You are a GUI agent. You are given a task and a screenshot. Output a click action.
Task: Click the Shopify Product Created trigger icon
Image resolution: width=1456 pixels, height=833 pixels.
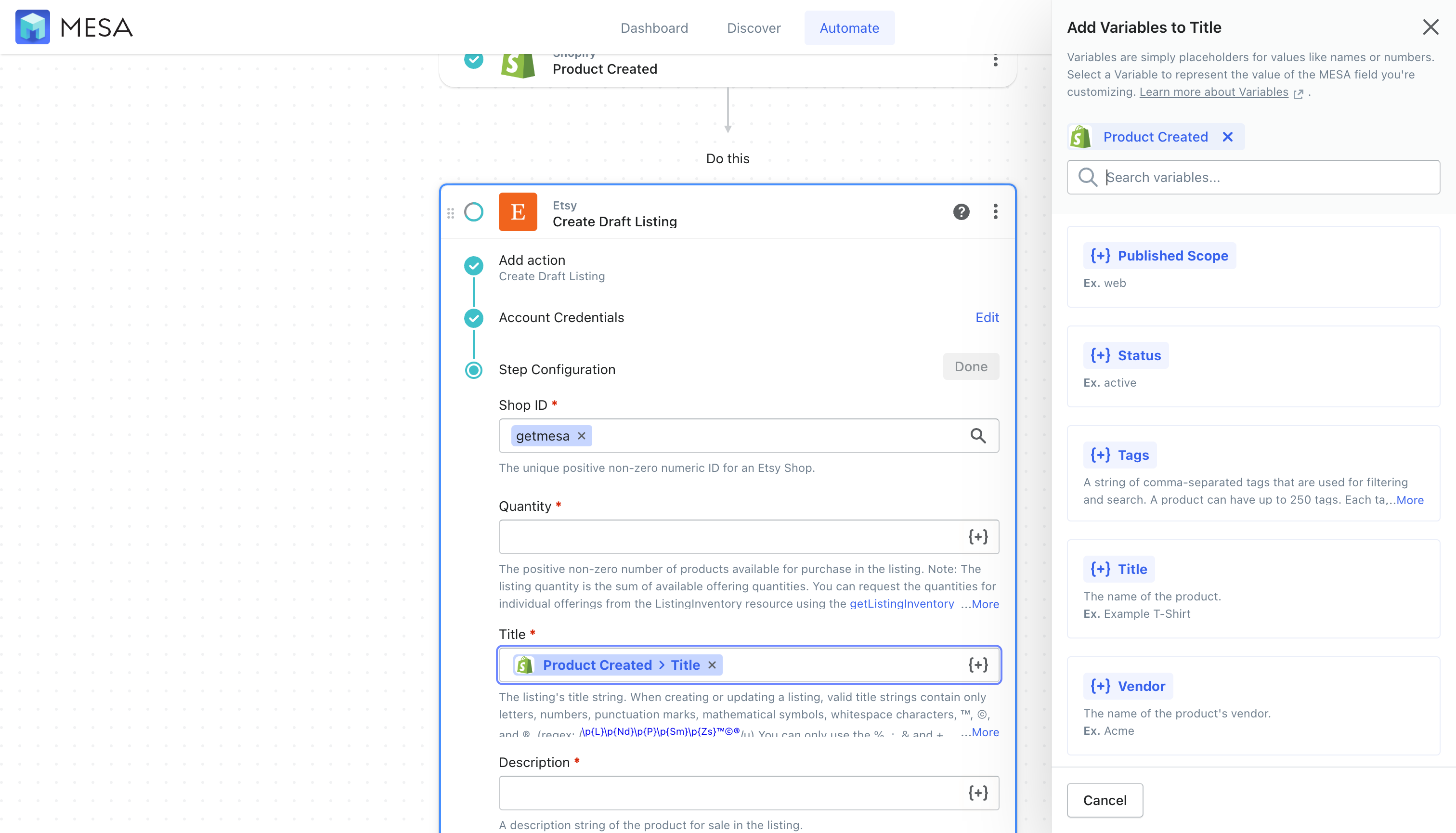tap(517, 62)
